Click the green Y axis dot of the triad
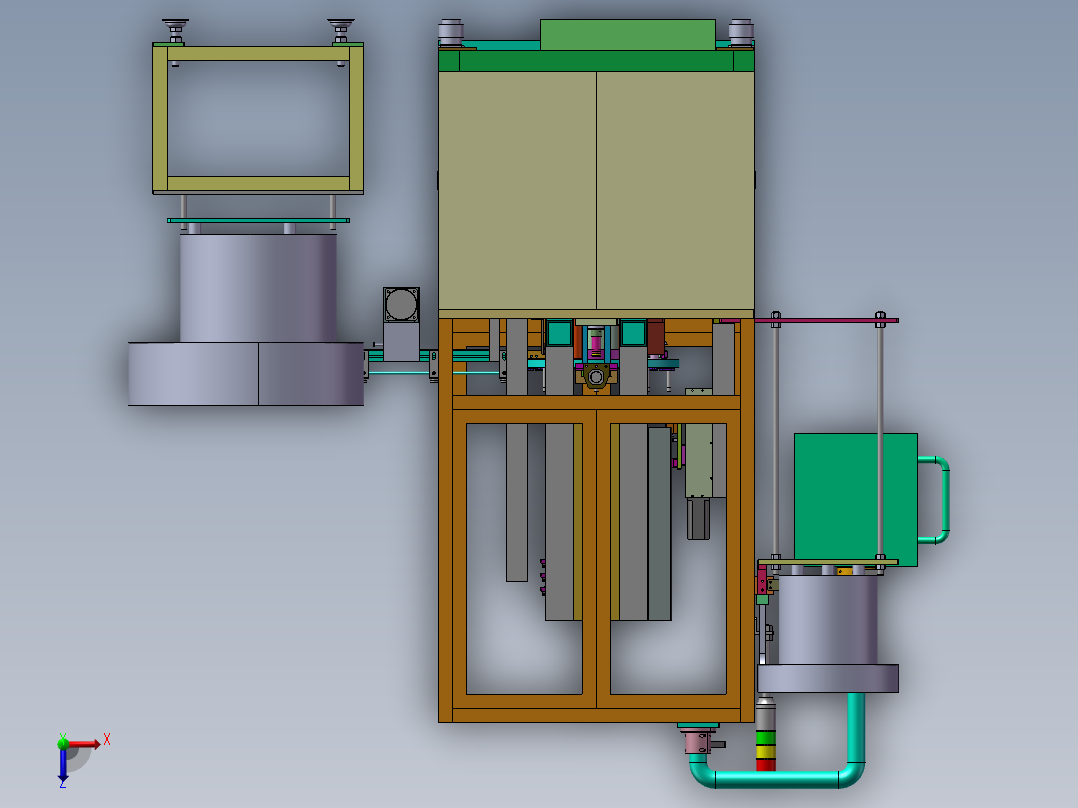The height and width of the screenshot is (808, 1078). pos(63,743)
